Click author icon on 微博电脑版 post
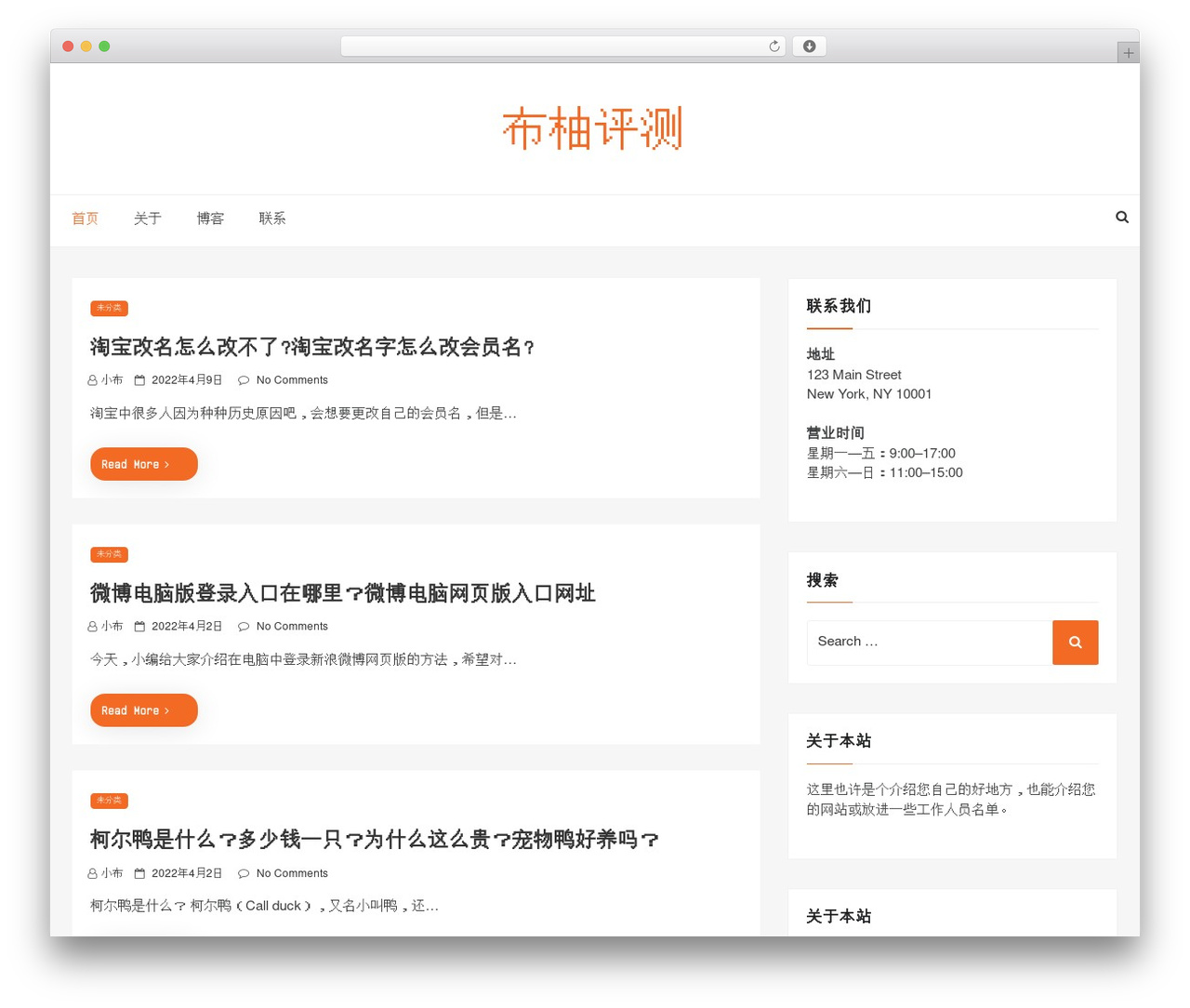The height and width of the screenshot is (1008, 1190). 92,627
